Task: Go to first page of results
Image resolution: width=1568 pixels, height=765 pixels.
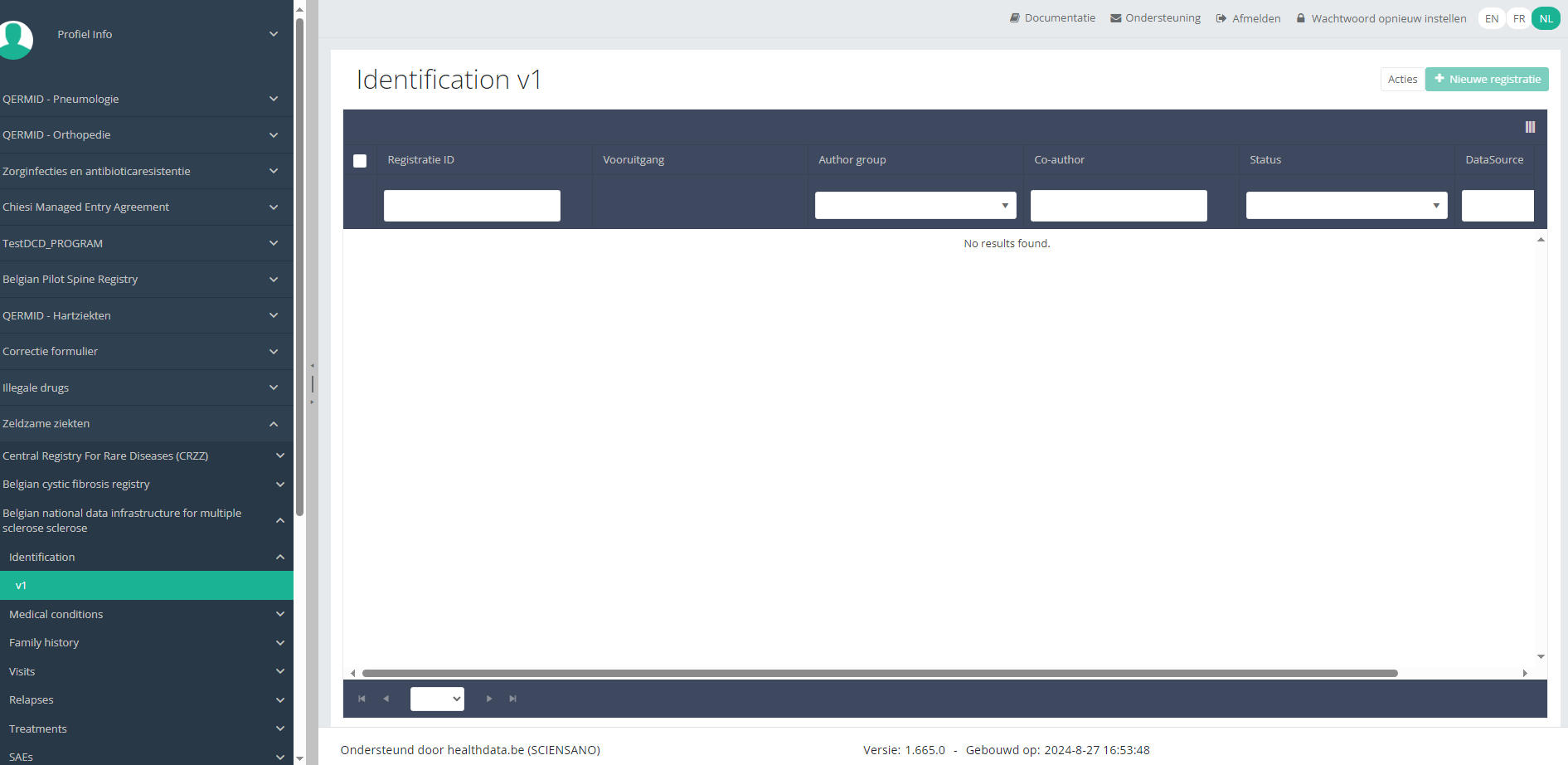Action: tap(362, 699)
